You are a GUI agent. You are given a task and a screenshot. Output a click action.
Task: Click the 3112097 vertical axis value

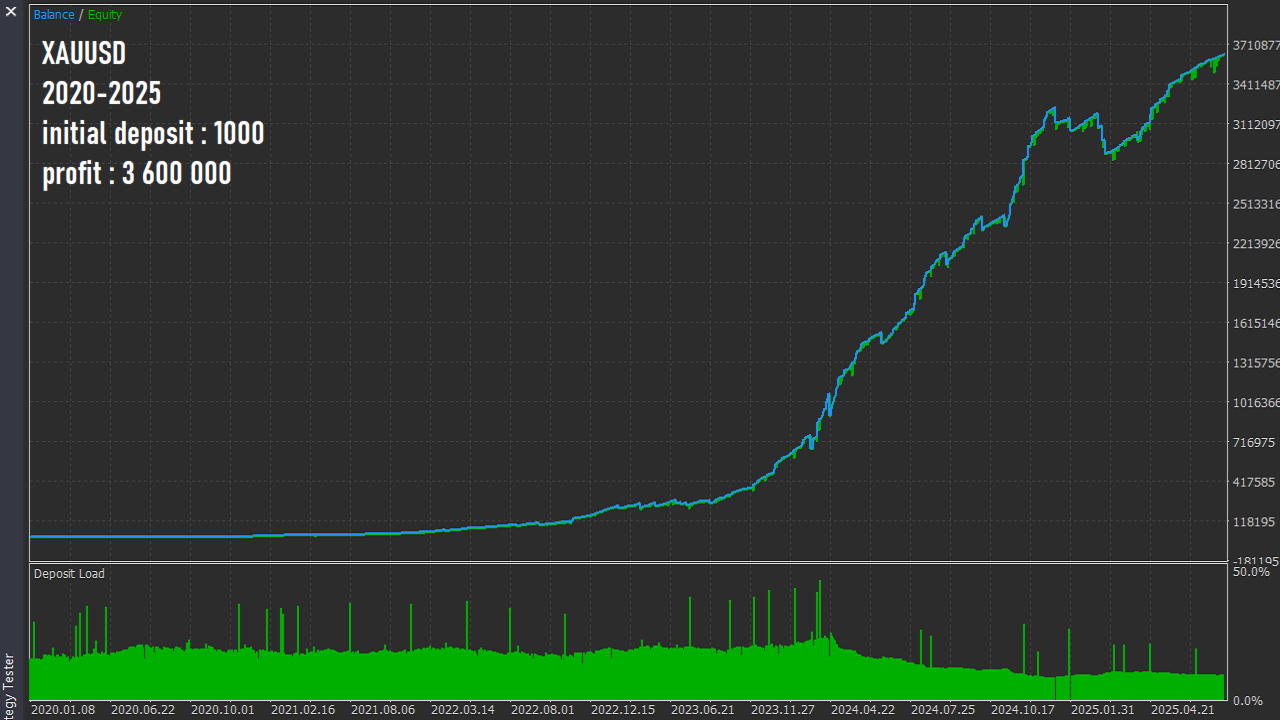pos(1256,125)
